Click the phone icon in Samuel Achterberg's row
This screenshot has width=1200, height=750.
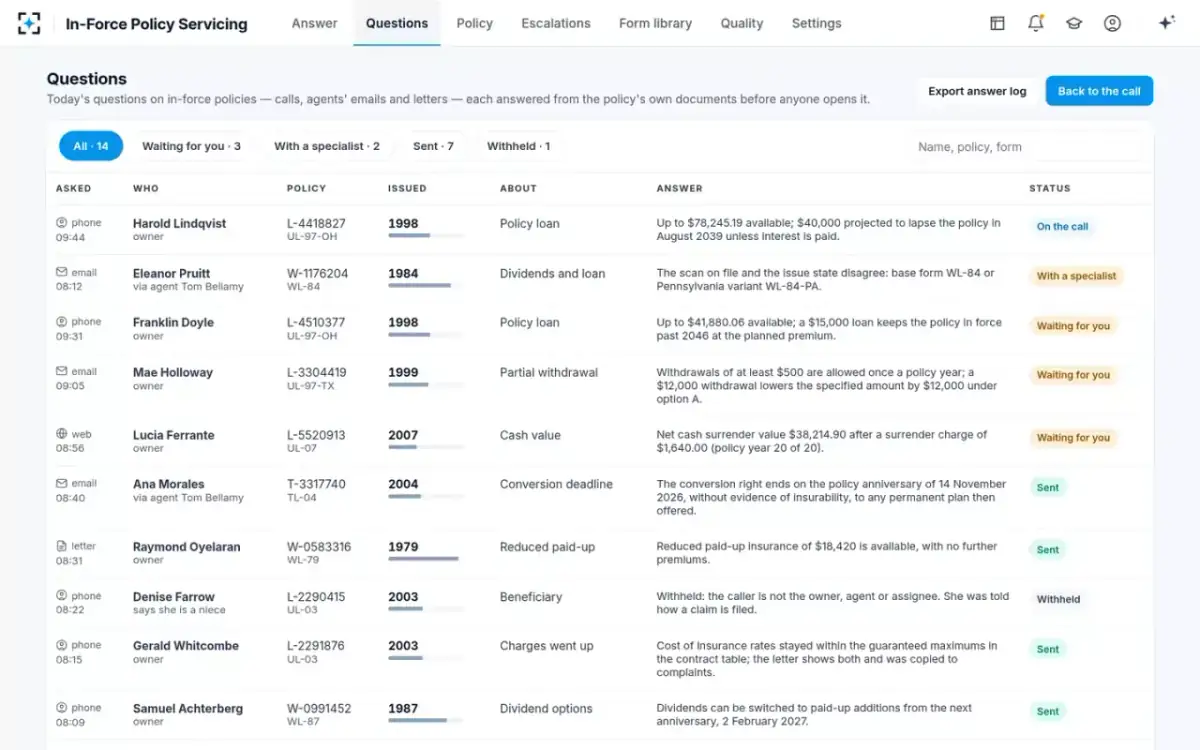61,708
